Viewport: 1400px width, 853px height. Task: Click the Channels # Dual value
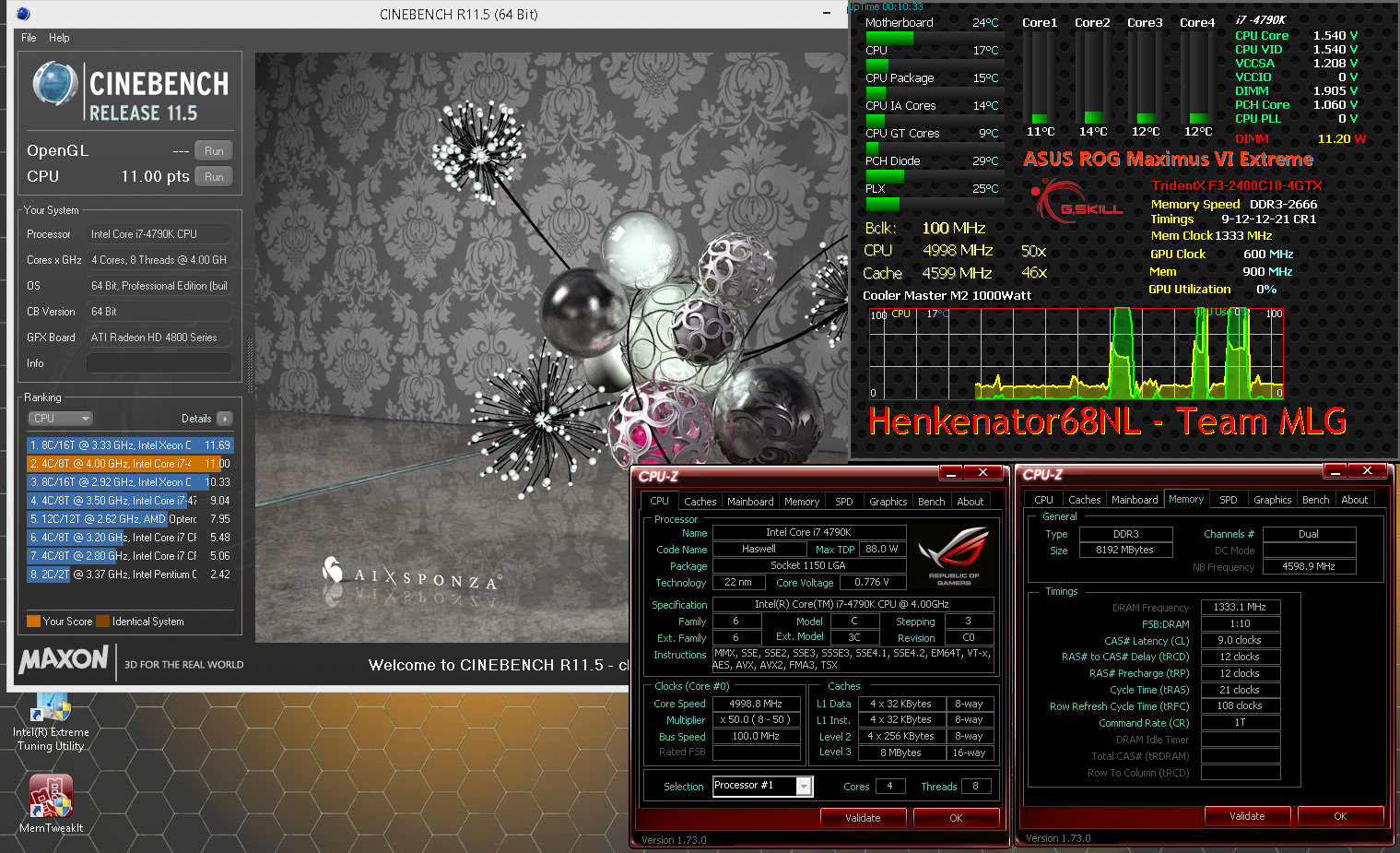(x=1309, y=534)
